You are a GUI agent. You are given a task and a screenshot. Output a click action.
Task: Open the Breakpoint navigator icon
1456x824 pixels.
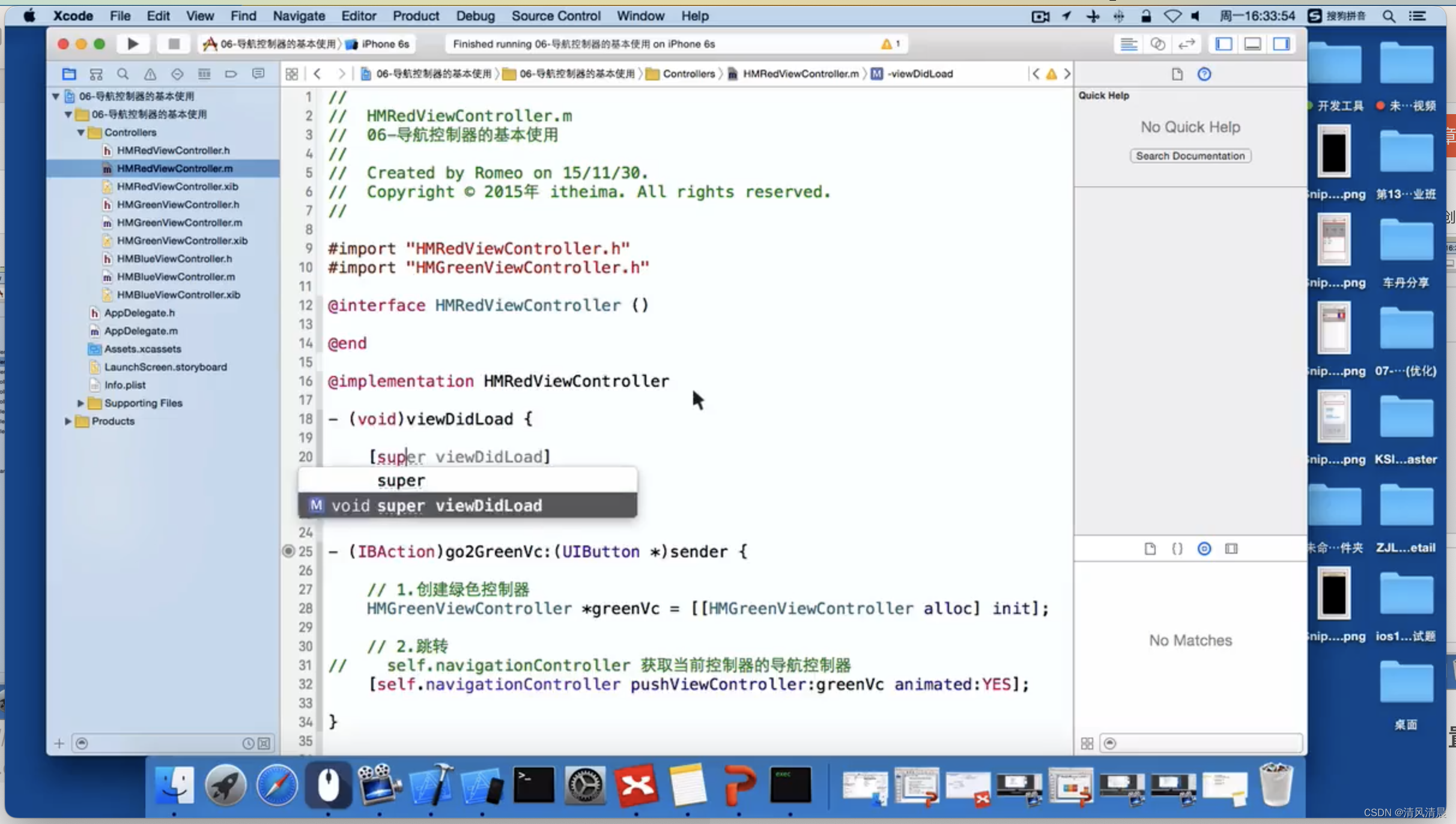pos(231,74)
